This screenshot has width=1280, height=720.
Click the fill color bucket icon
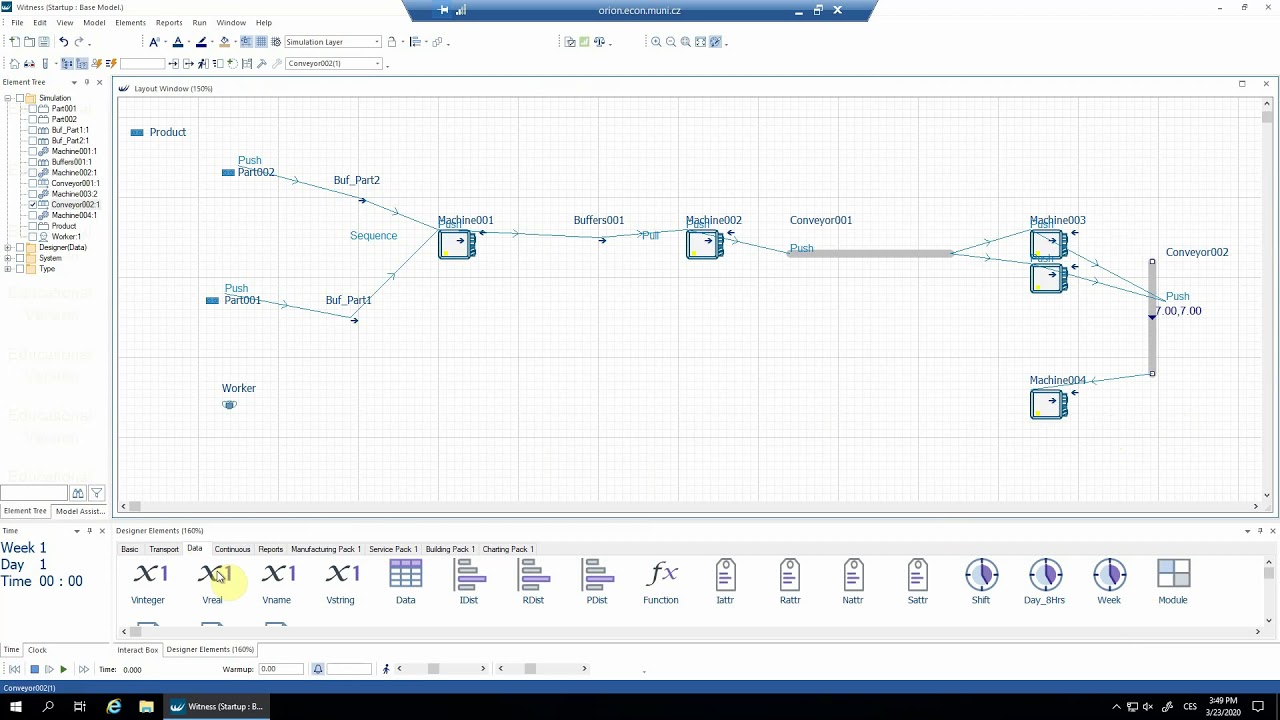pyautogui.click(x=224, y=42)
